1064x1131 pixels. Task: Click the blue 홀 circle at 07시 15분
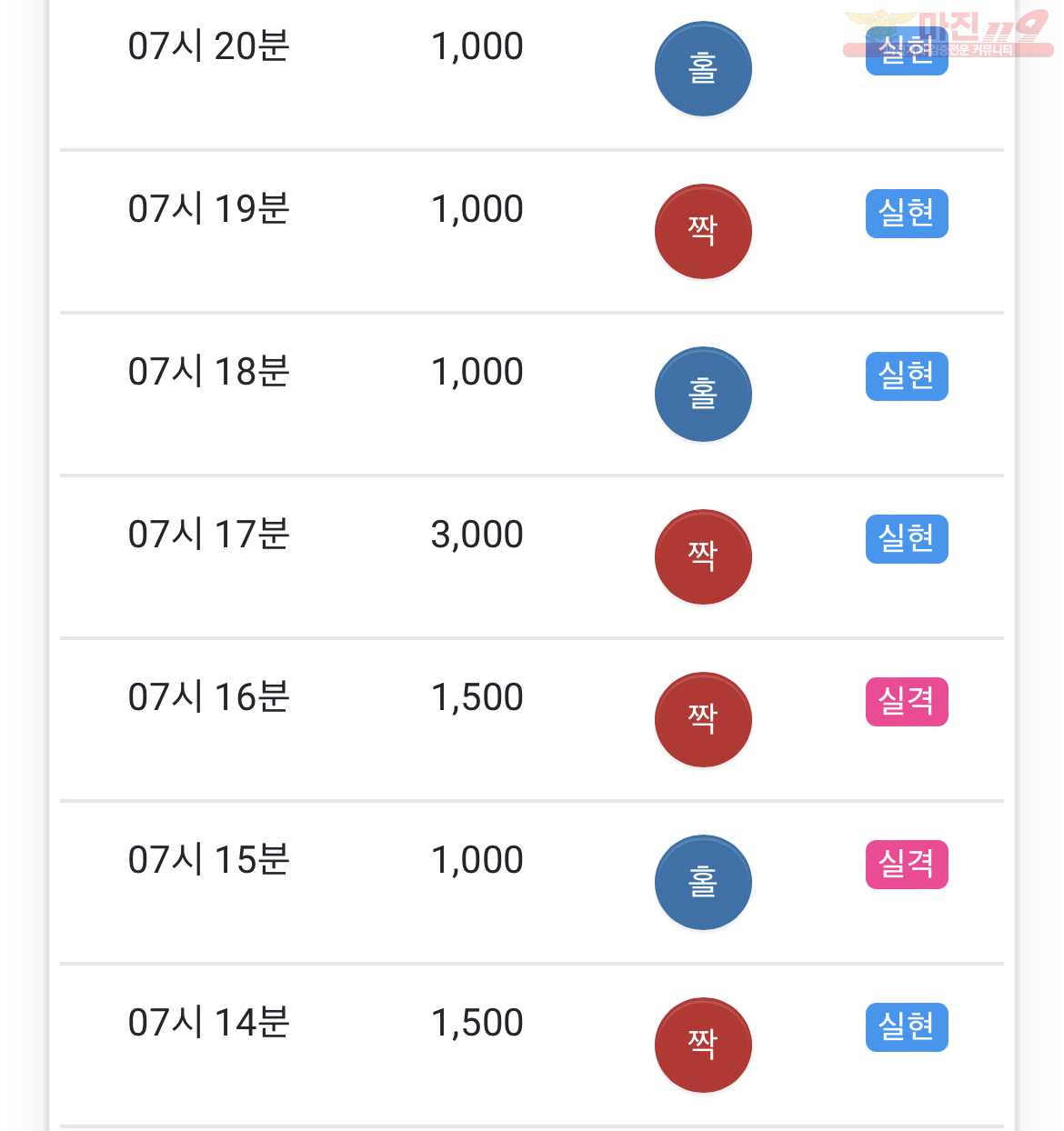(x=703, y=883)
